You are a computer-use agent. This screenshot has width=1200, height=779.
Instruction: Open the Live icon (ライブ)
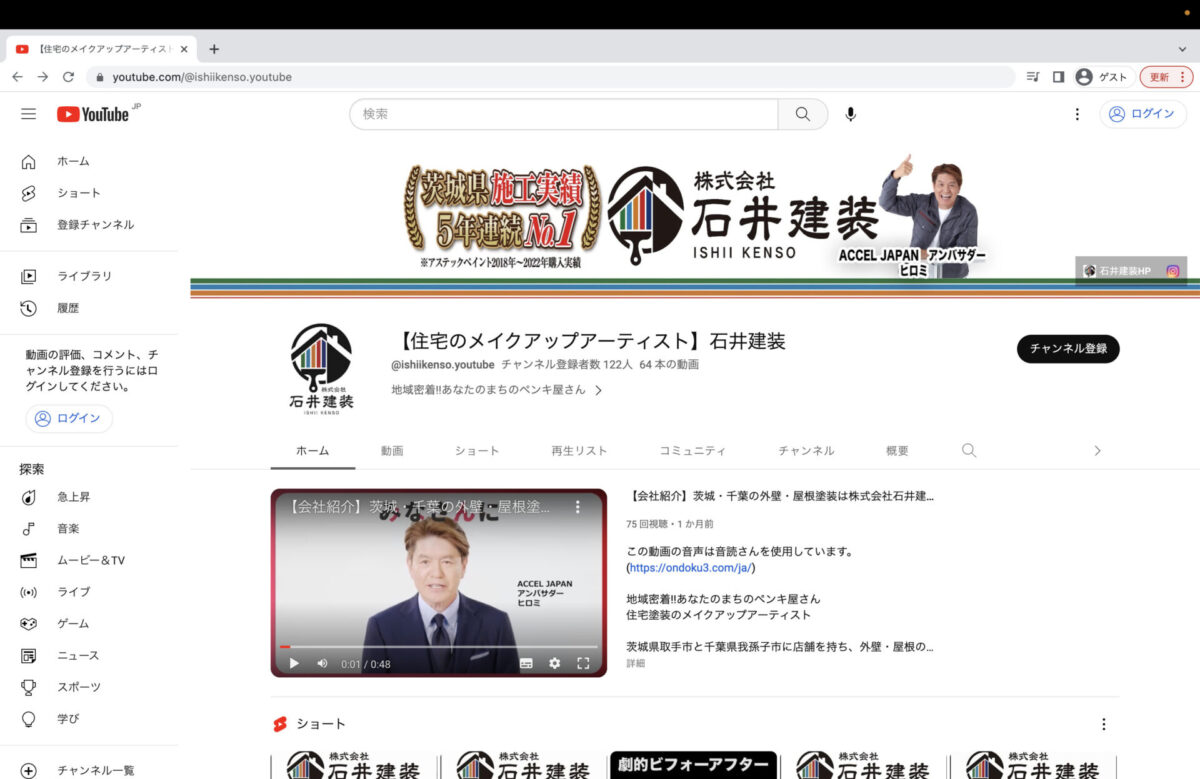[x=28, y=592]
